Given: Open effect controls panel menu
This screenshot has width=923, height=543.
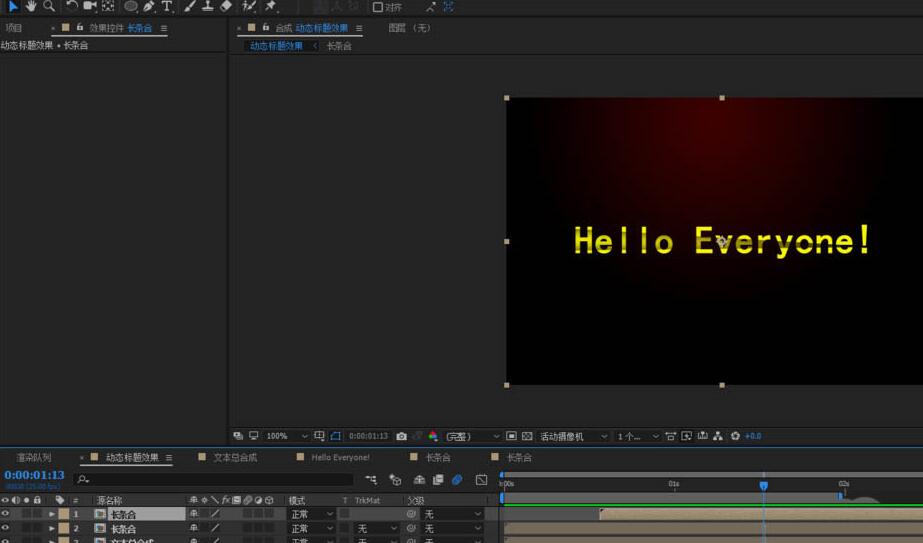Looking at the screenshot, I should click(x=164, y=28).
